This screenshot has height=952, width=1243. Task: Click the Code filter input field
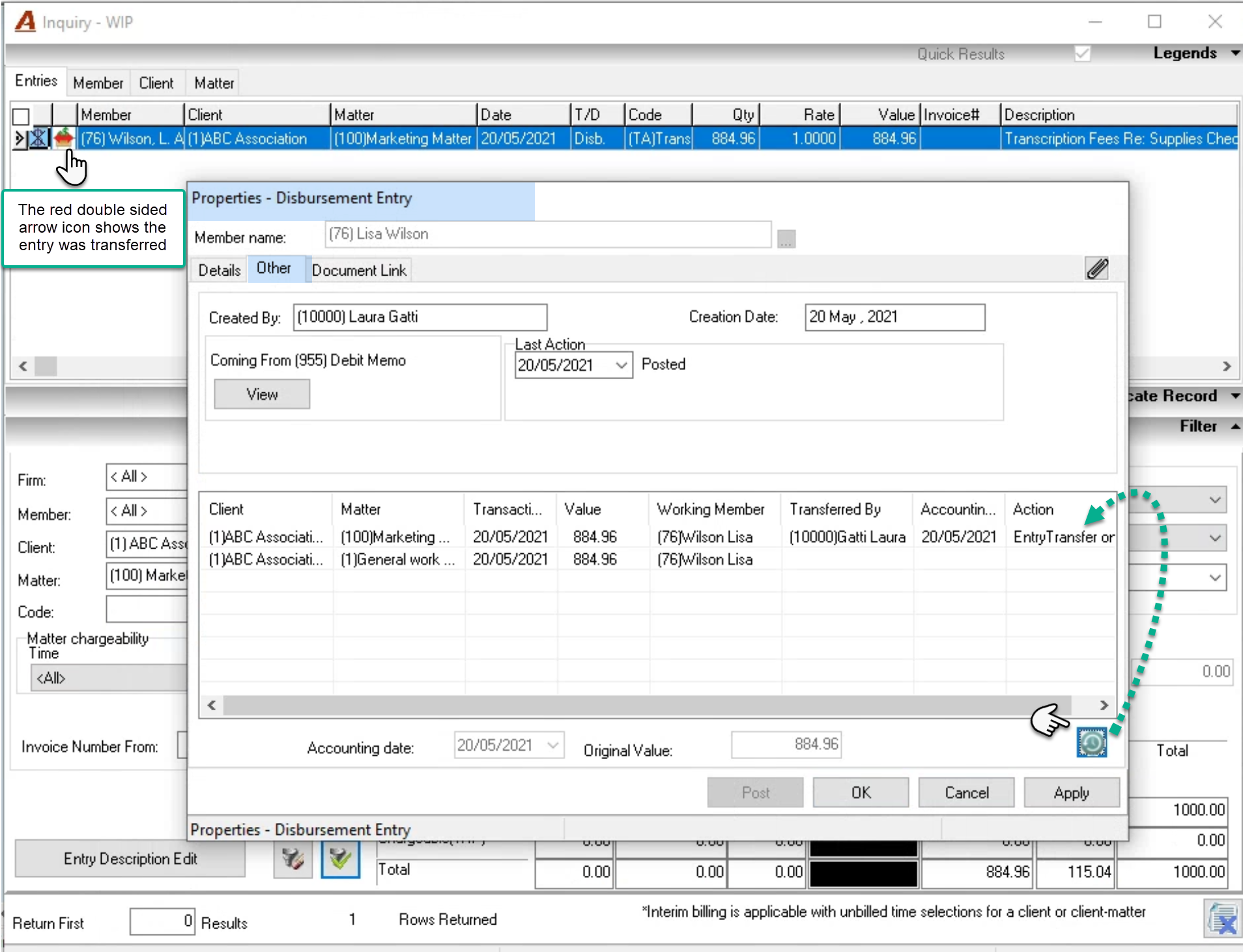(x=147, y=611)
